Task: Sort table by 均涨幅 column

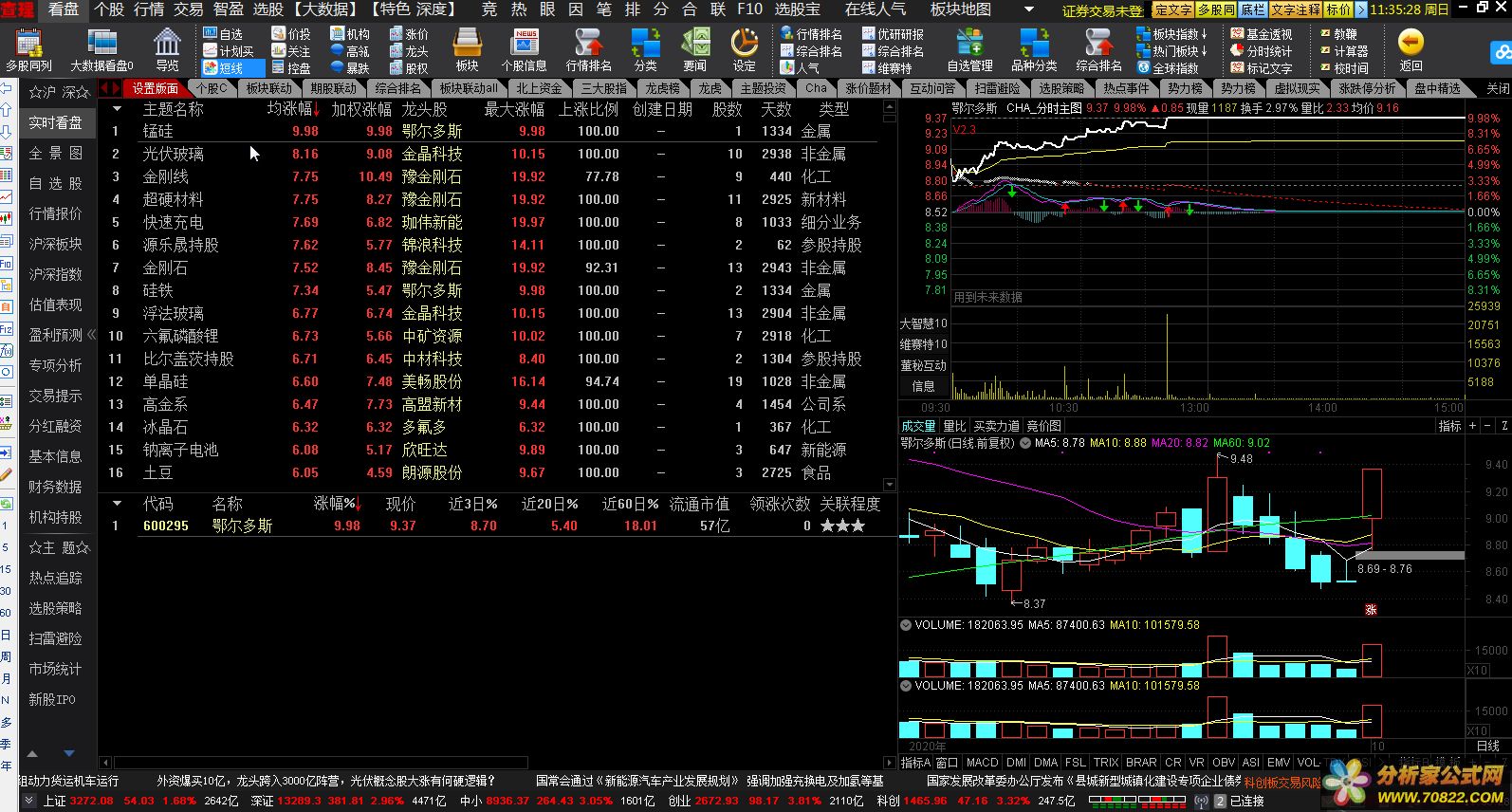Action: [293, 110]
